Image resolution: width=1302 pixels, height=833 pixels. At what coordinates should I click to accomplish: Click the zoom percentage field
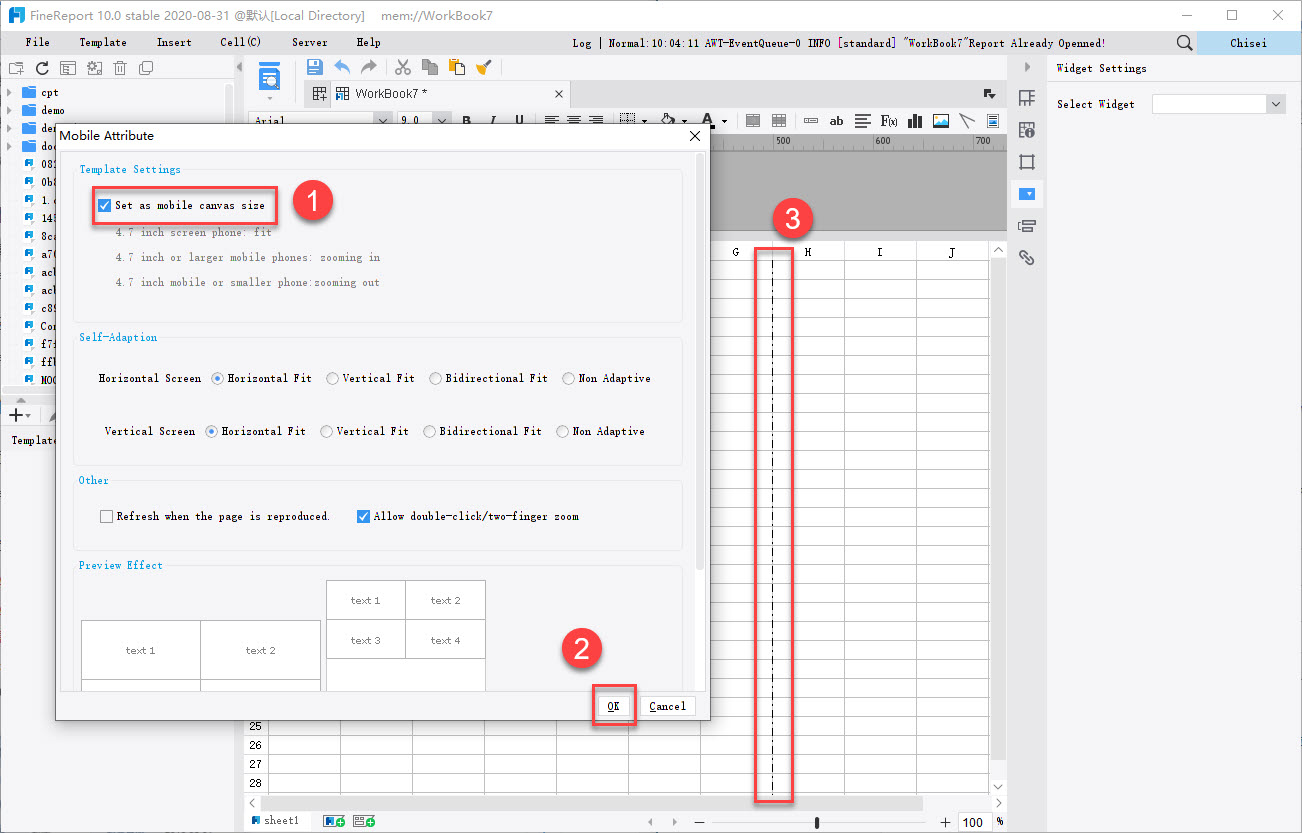tap(973, 822)
